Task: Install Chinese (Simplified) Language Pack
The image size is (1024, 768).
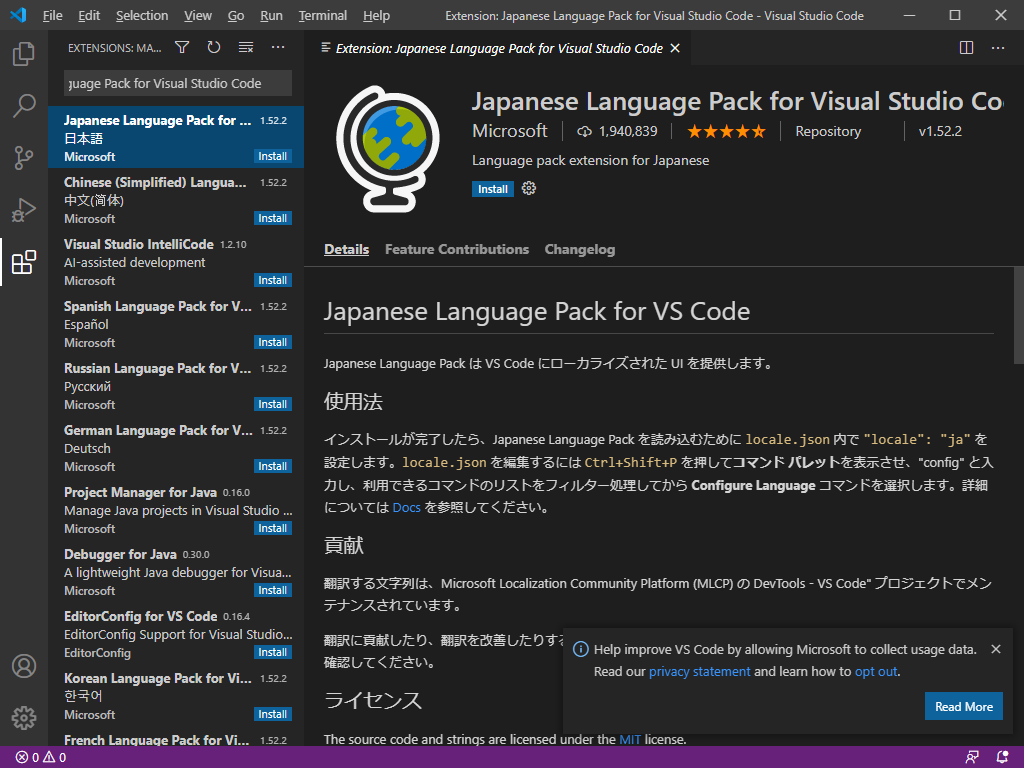Action: tap(272, 218)
